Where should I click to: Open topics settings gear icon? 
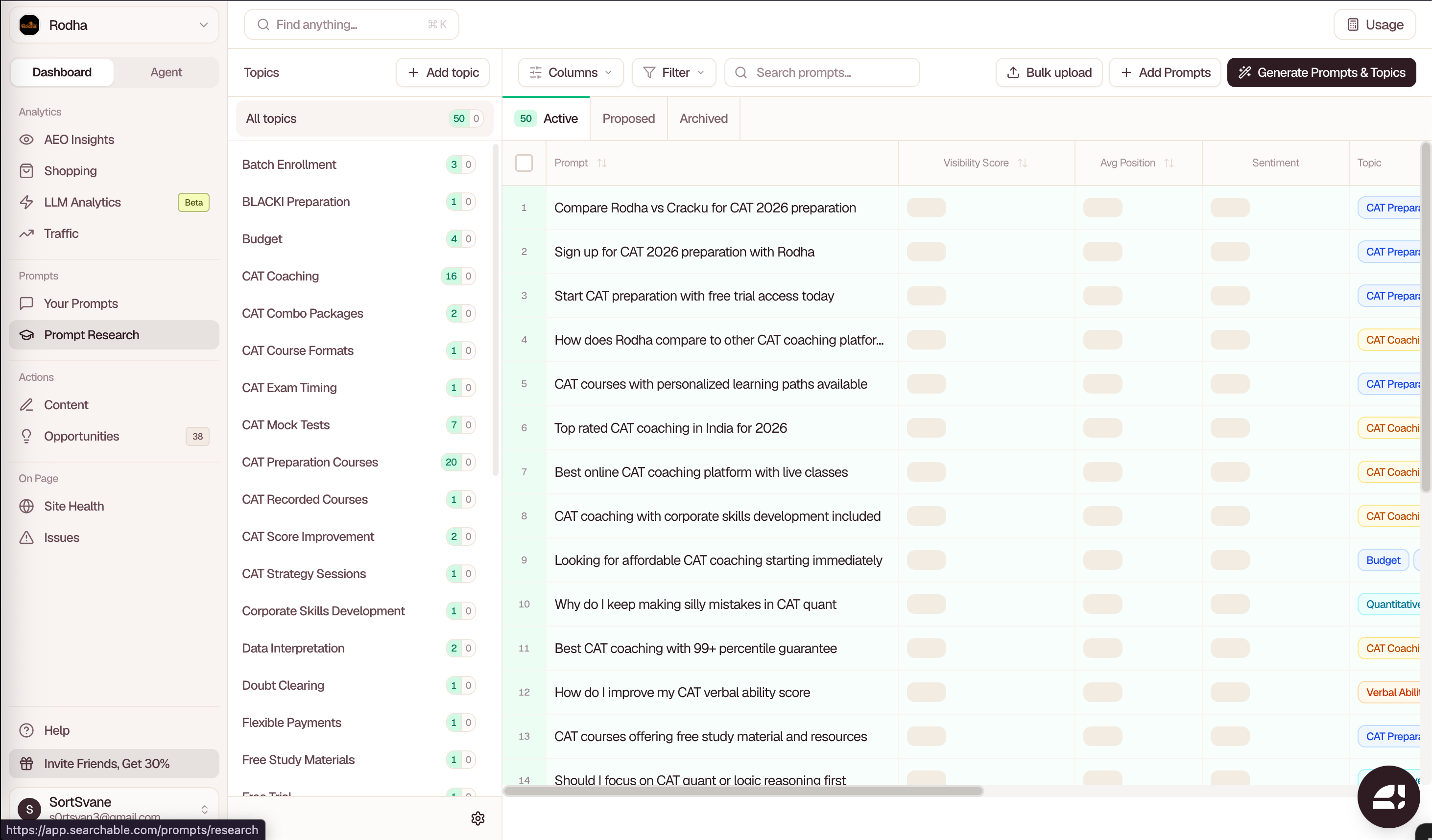click(x=478, y=818)
